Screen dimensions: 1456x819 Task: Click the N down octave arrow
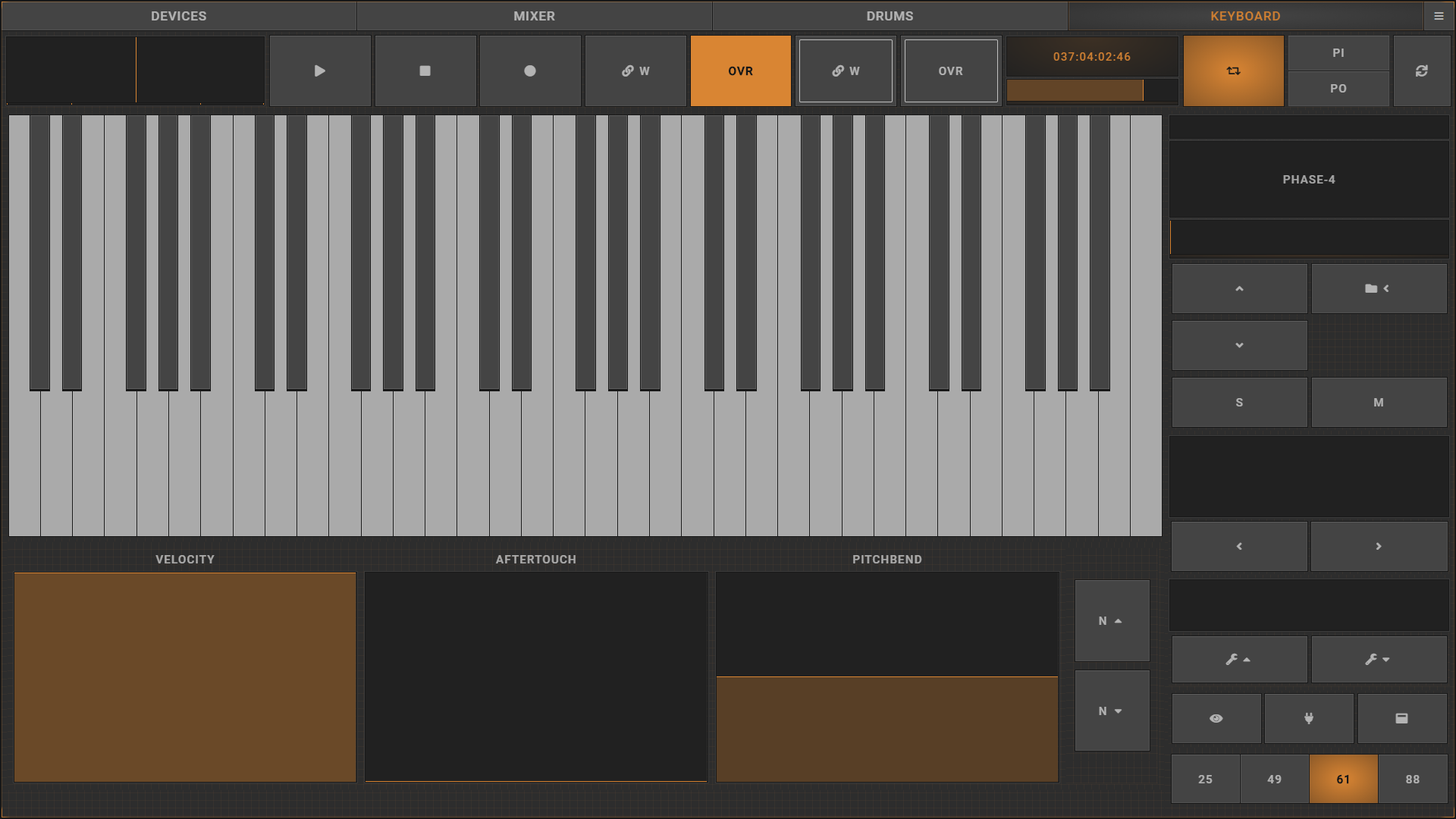pos(1112,711)
